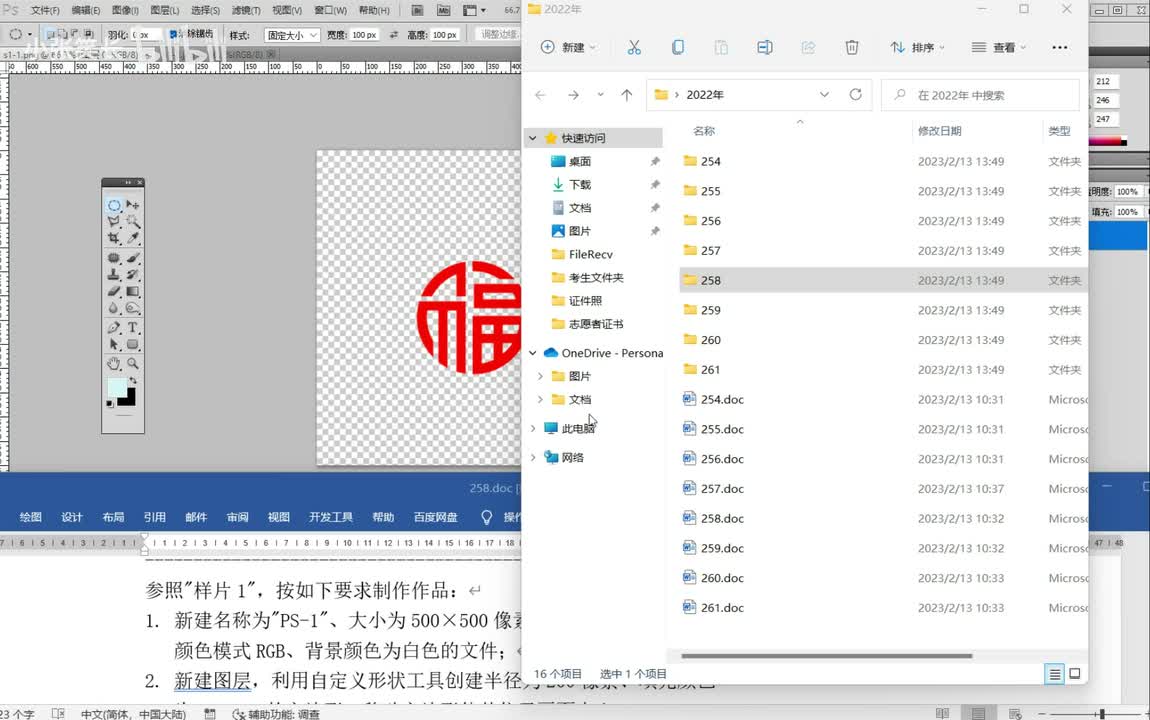Open the 新建 dropdown in Explorer

click(568, 48)
